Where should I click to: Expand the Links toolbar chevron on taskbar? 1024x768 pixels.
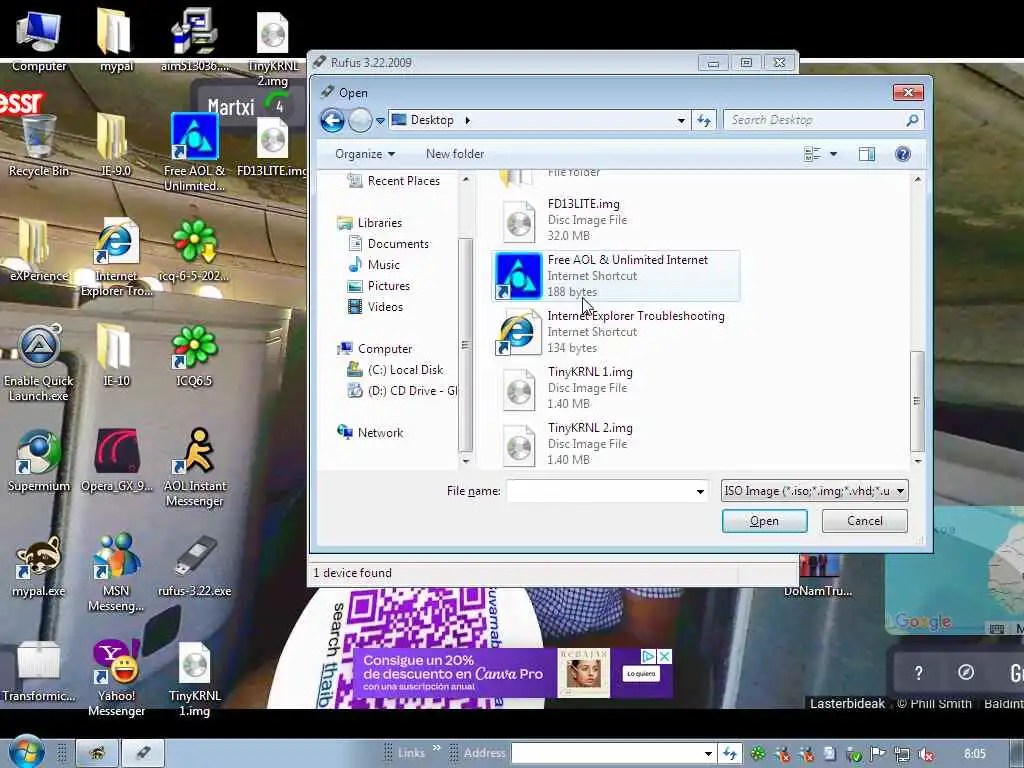[436, 748]
